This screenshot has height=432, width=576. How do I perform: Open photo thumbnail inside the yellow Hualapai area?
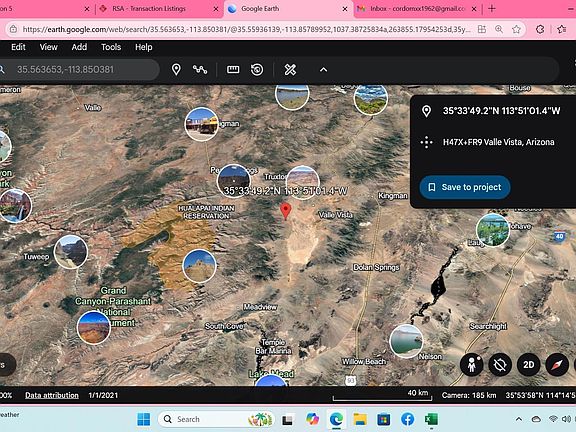pos(199,266)
